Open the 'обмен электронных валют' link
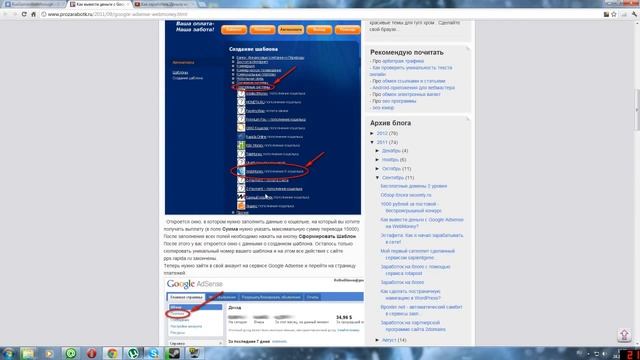640x360 pixels. [x=411, y=94]
